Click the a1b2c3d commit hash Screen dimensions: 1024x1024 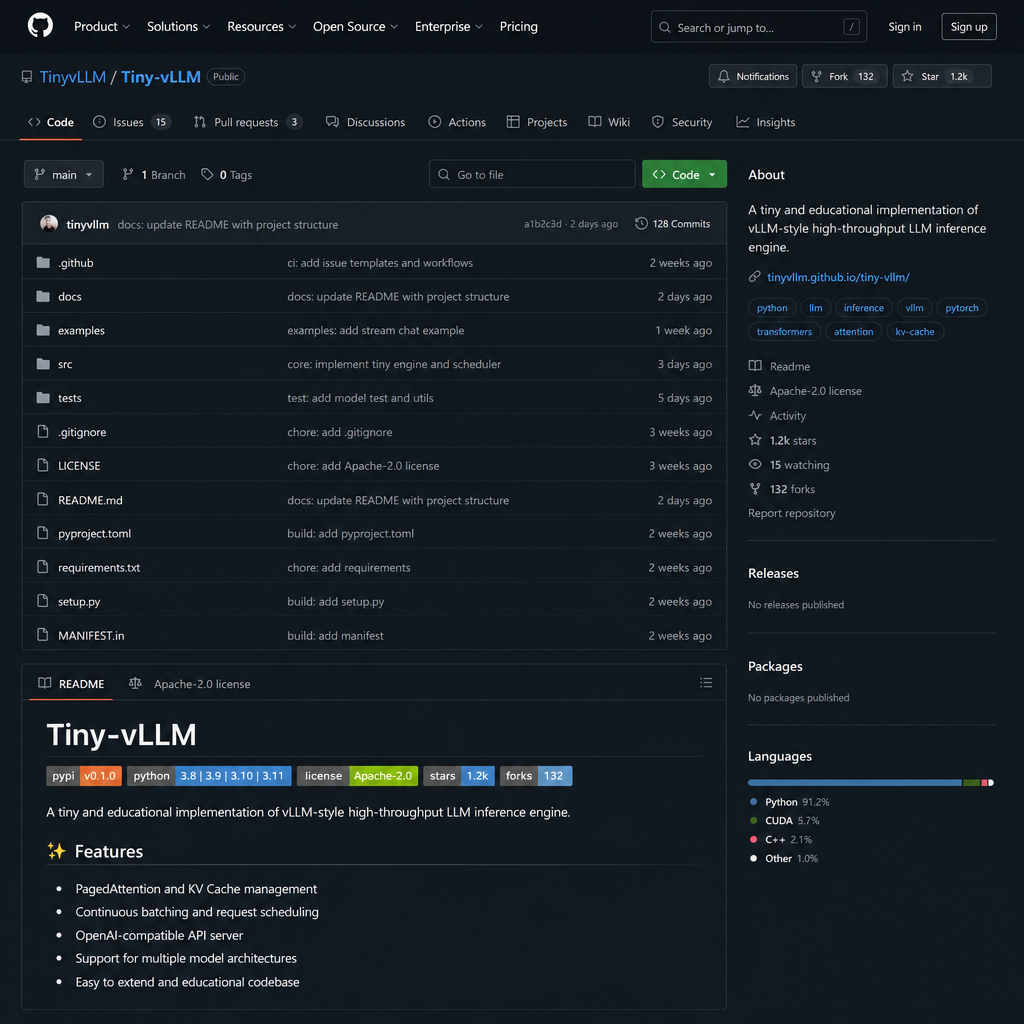coord(542,224)
